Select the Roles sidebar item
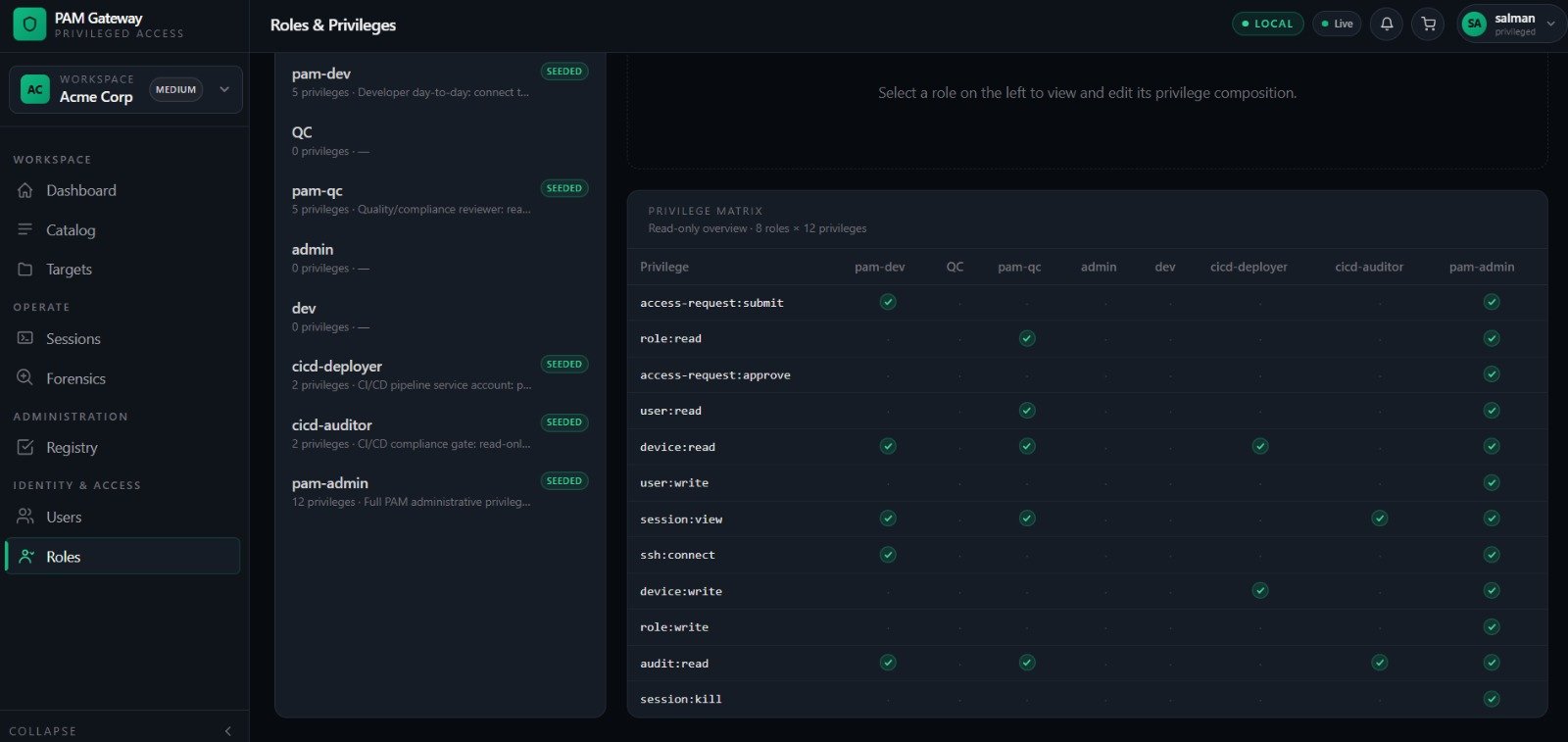Screen dimensions: 1568x742 [x=122, y=556]
